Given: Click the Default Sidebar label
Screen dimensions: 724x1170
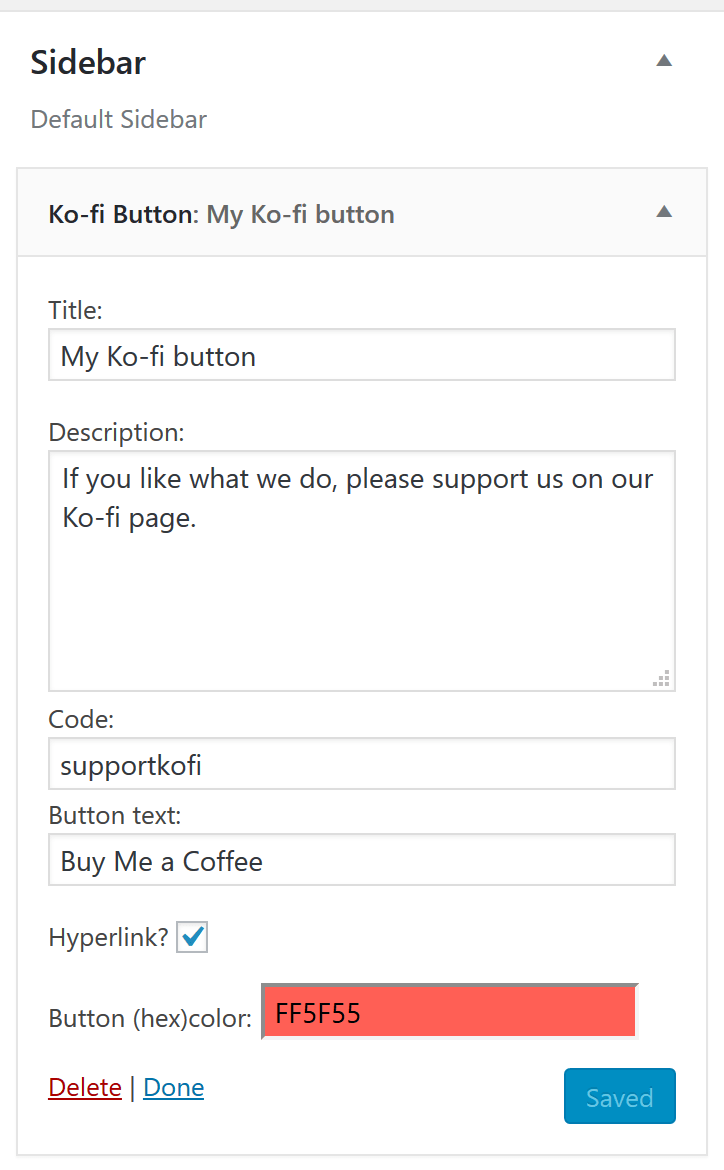Looking at the screenshot, I should (118, 119).
